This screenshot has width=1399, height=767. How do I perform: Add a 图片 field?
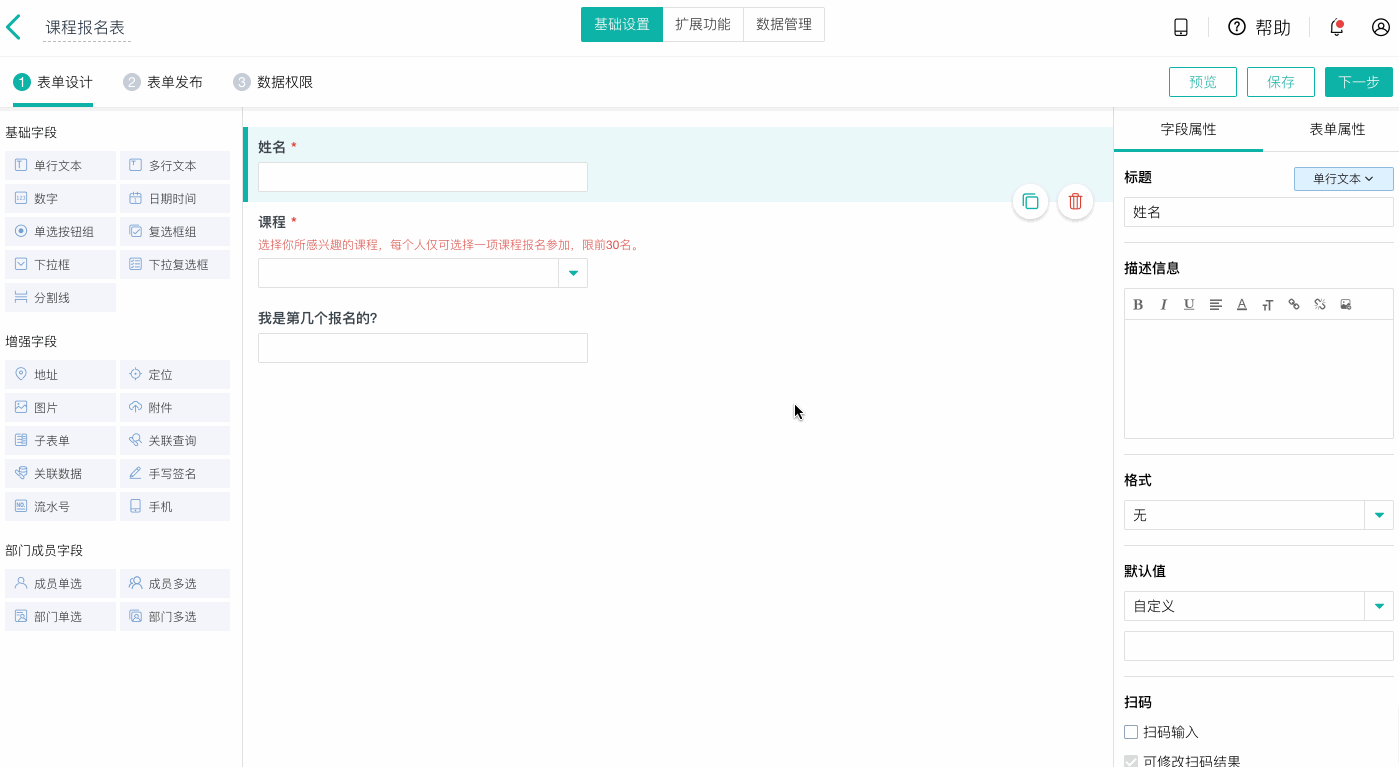point(60,408)
